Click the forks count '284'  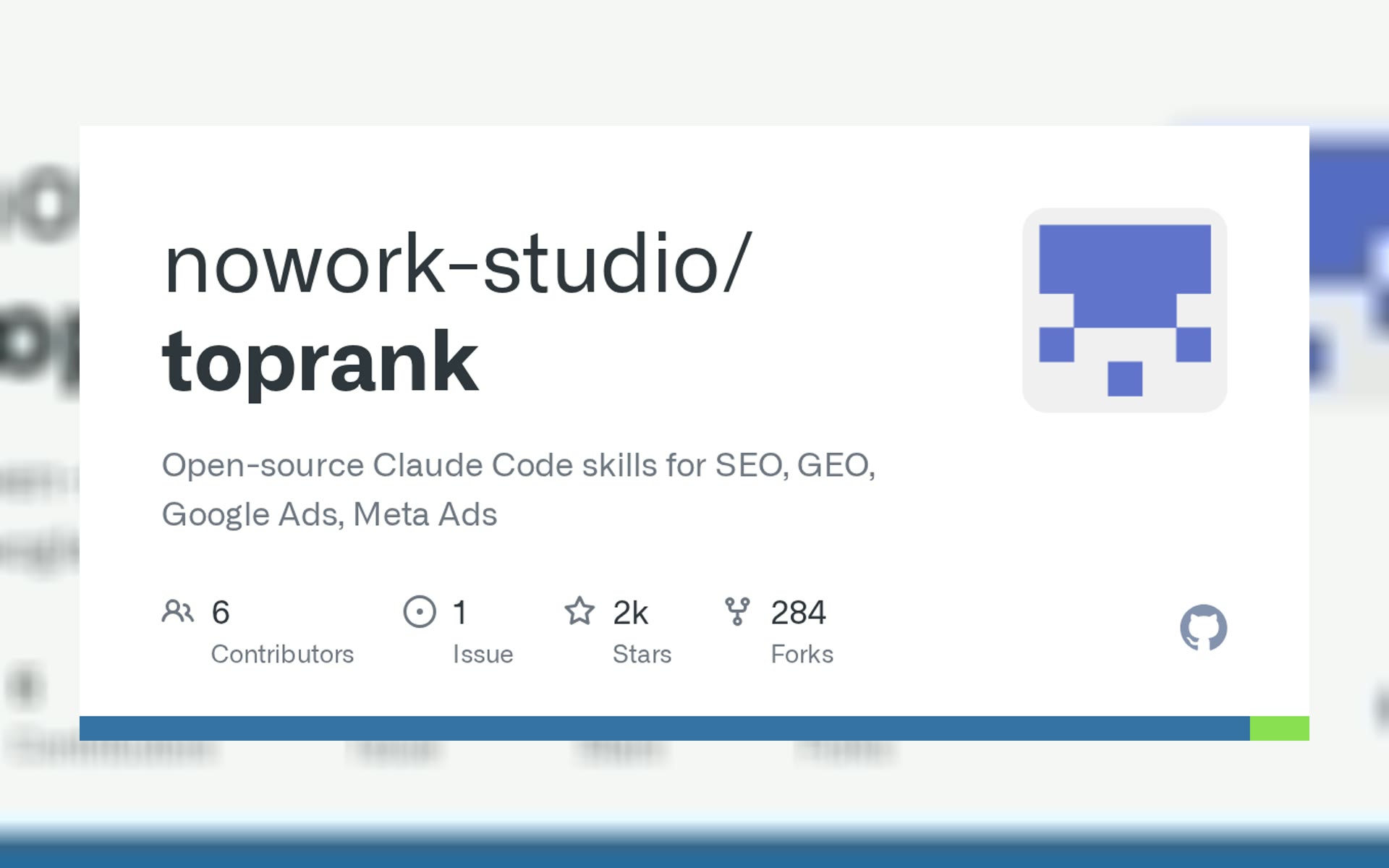[798, 613]
